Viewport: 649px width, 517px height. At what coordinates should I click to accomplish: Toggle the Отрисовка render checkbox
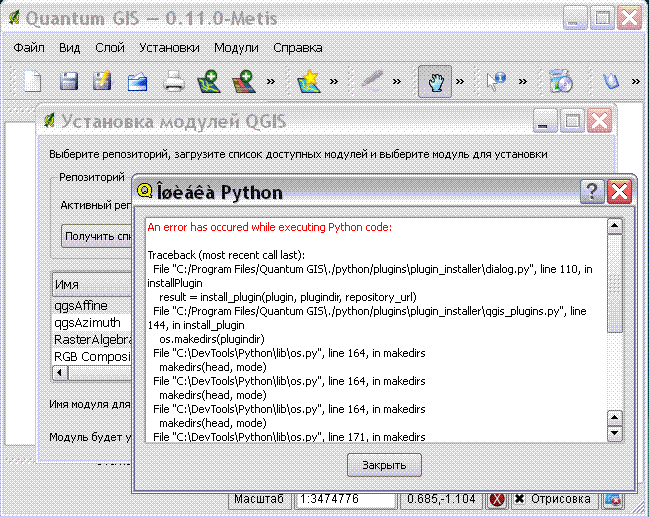[x=520, y=500]
